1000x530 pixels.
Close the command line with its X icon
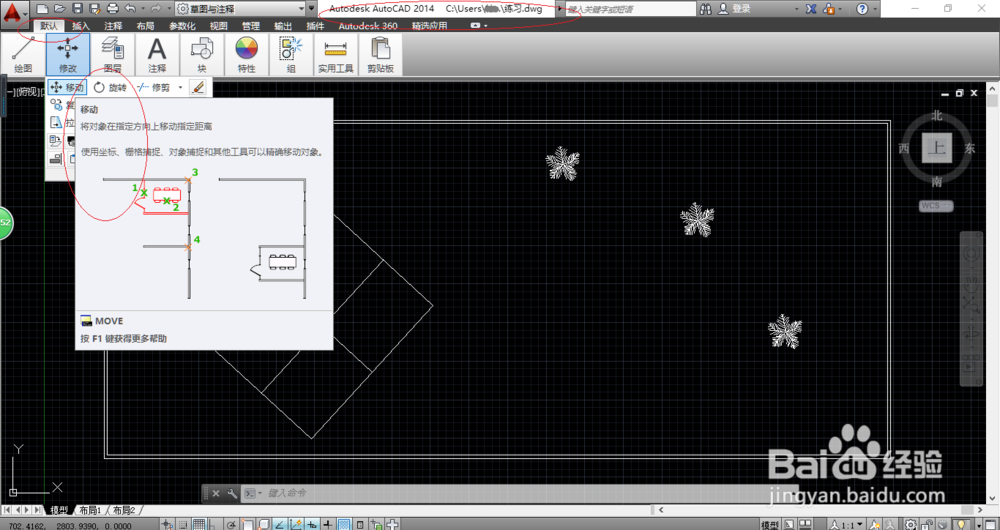216,493
